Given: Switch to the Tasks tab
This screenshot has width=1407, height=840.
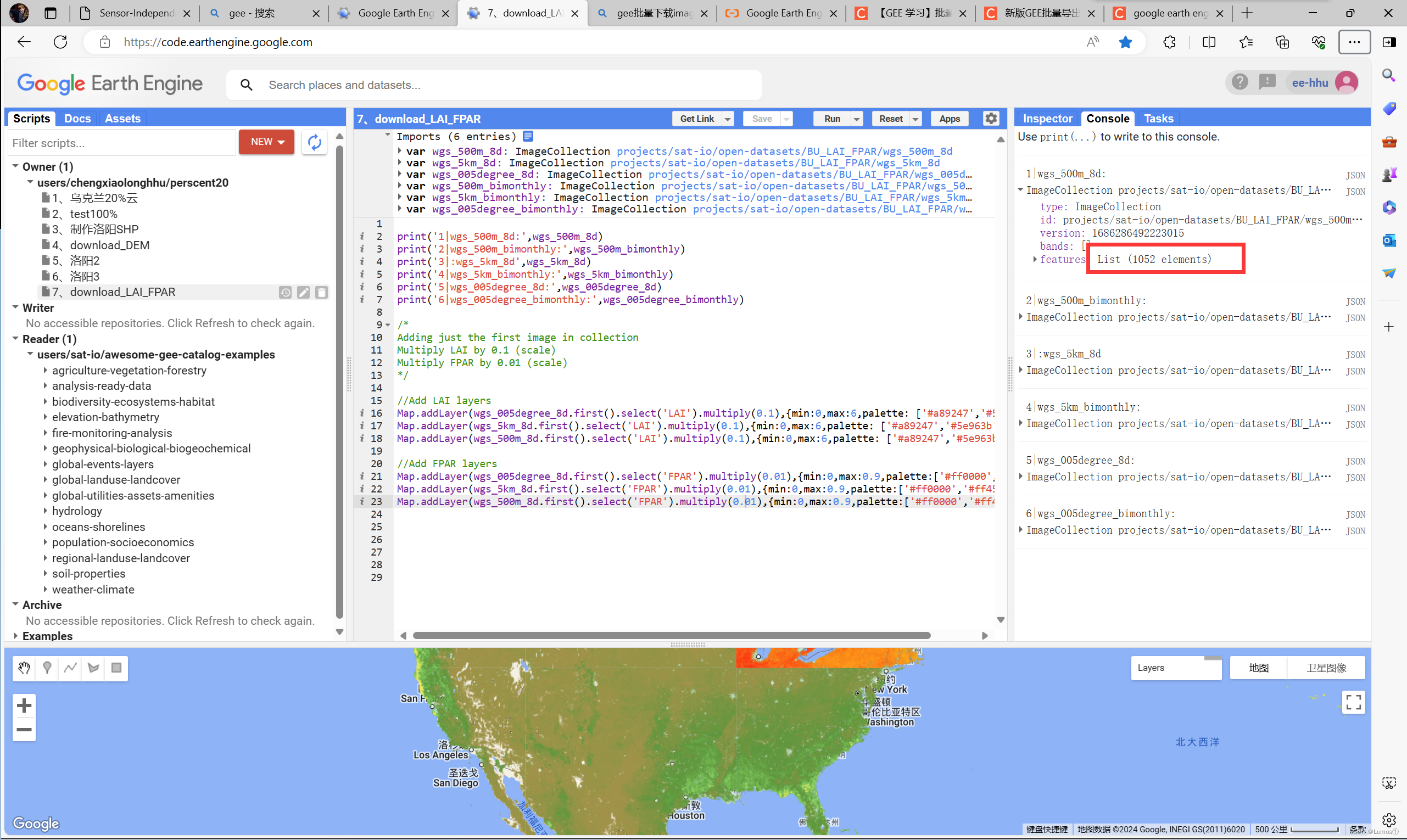Looking at the screenshot, I should tap(1158, 118).
